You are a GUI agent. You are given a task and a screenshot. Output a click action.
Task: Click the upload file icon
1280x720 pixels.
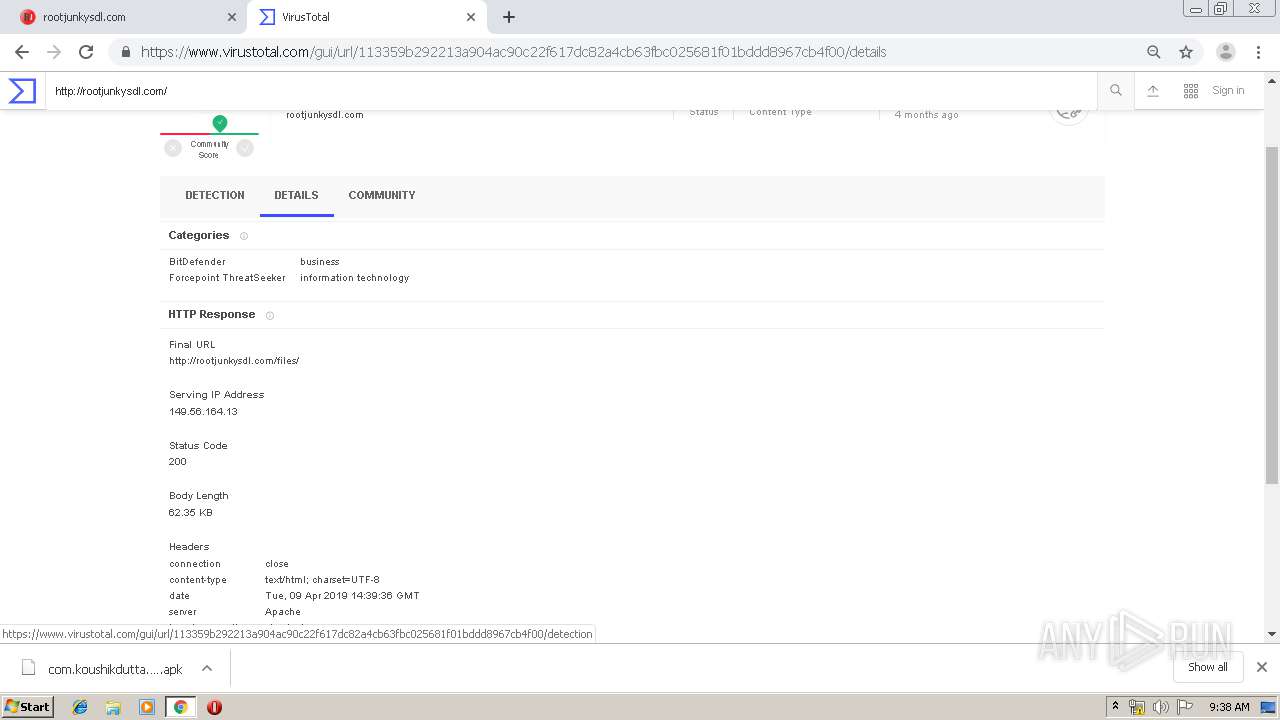click(x=1153, y=91)
